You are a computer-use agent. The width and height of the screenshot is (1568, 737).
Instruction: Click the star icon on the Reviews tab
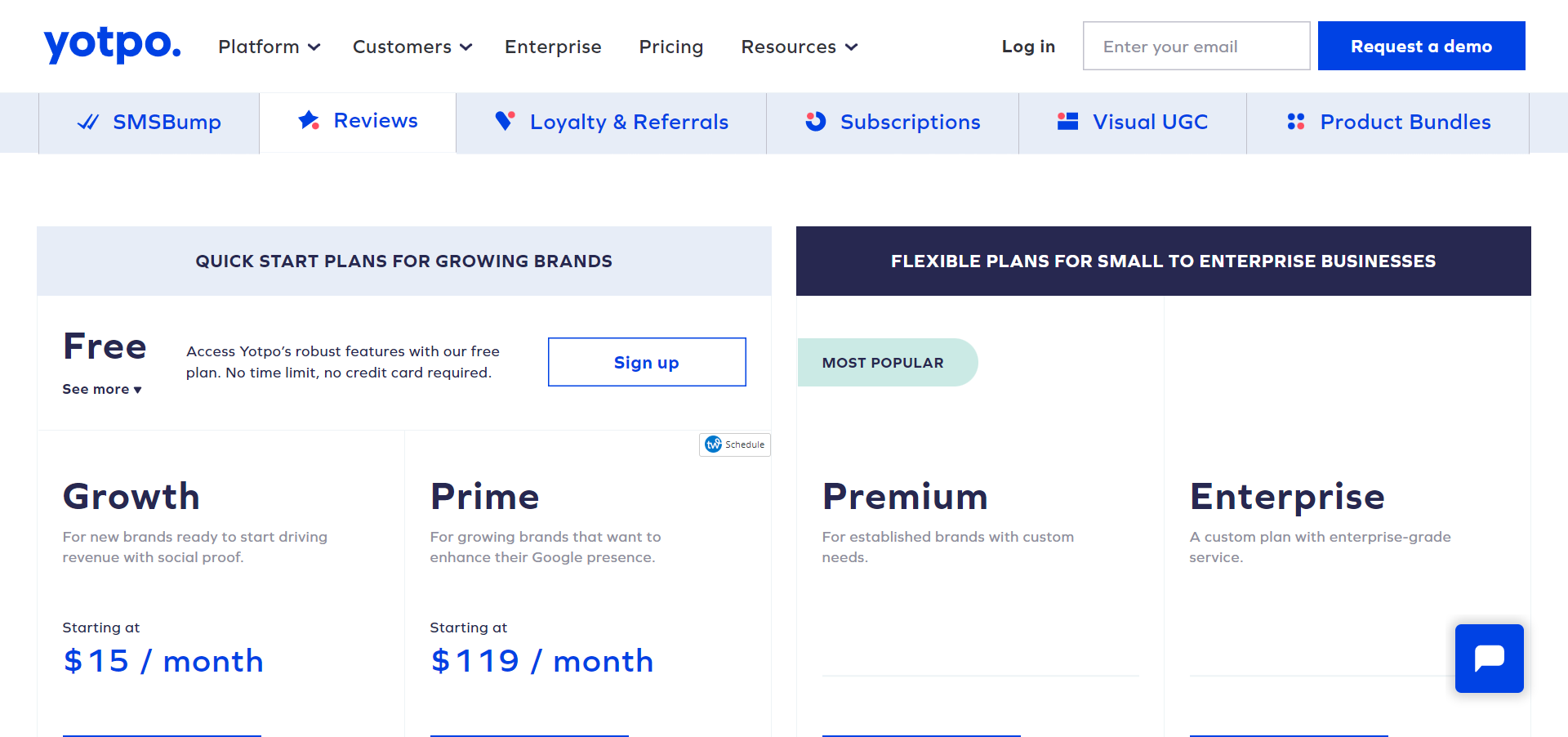click(x=308, y=119)
